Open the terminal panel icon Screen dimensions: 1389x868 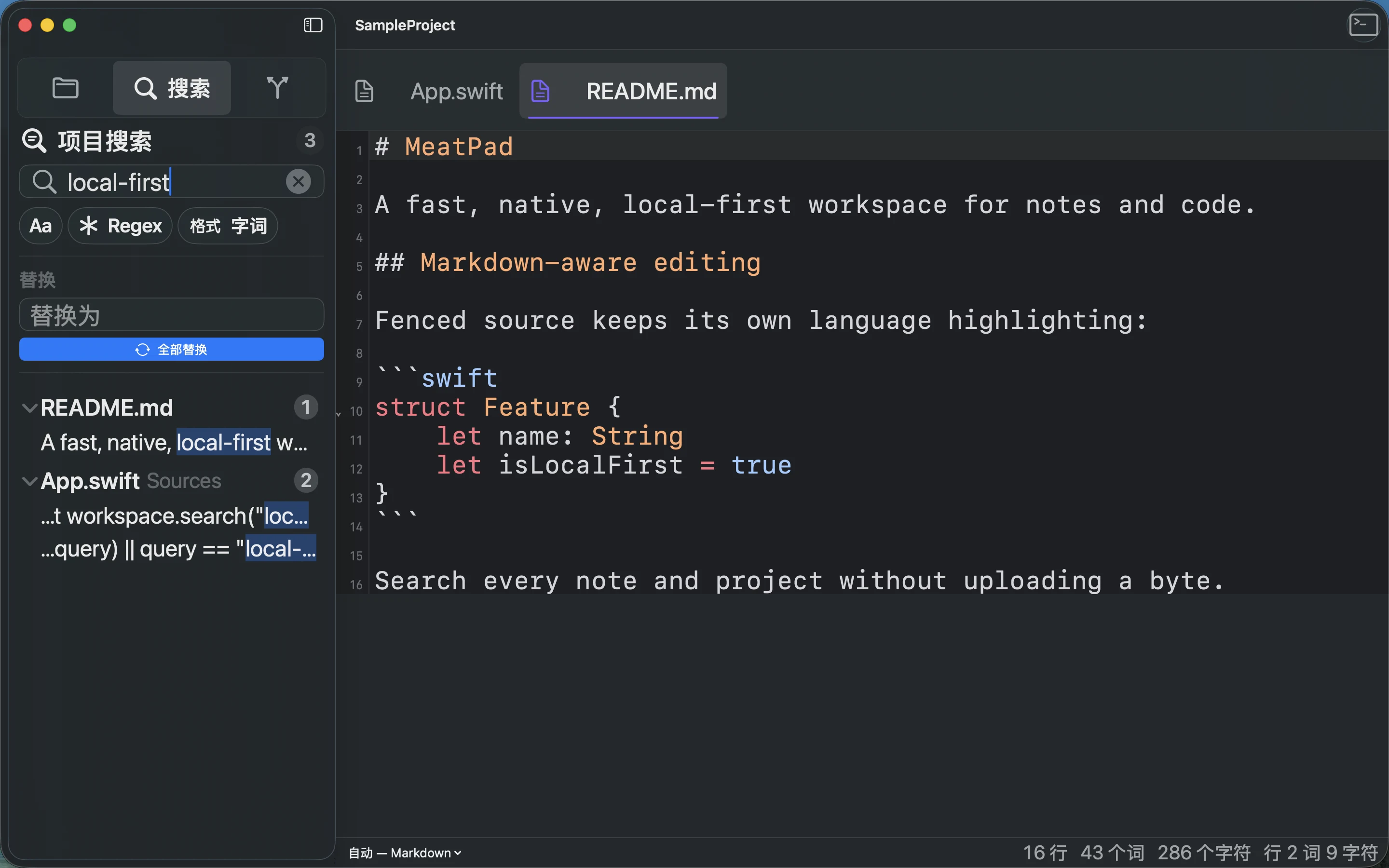point(1364,25)
